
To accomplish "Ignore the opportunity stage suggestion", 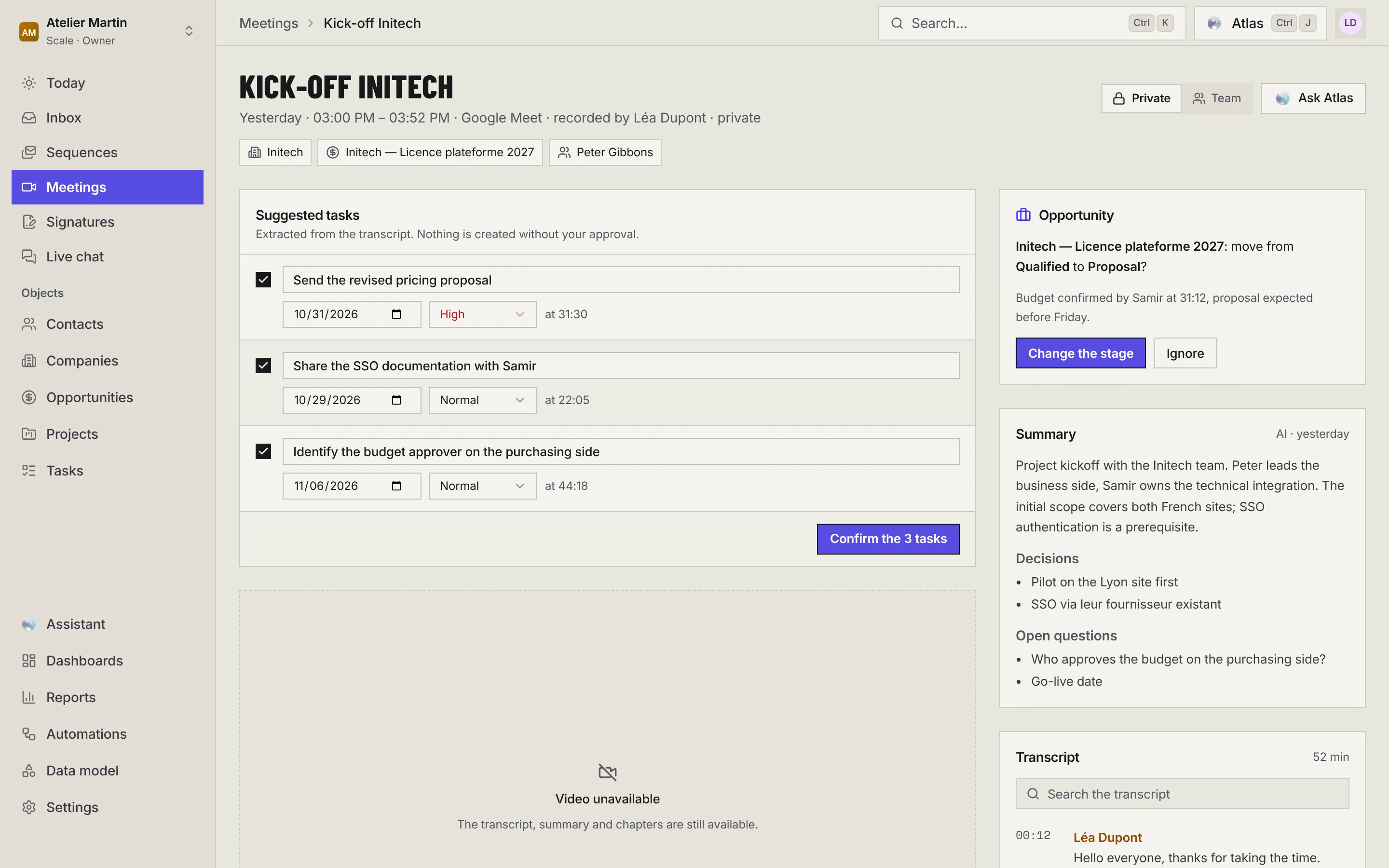I will point(1185,353).
